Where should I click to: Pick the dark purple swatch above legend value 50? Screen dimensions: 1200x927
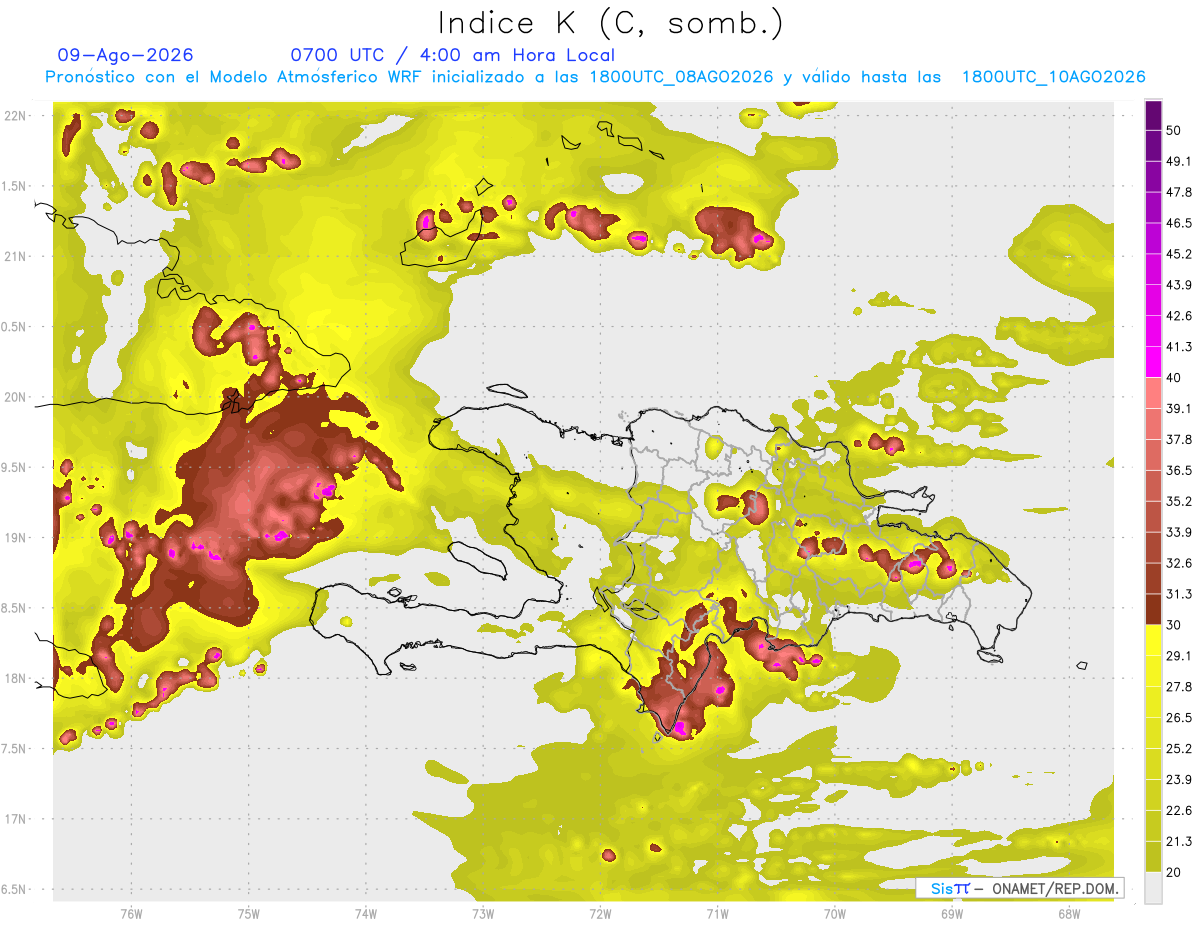(x=1153, y=115)
